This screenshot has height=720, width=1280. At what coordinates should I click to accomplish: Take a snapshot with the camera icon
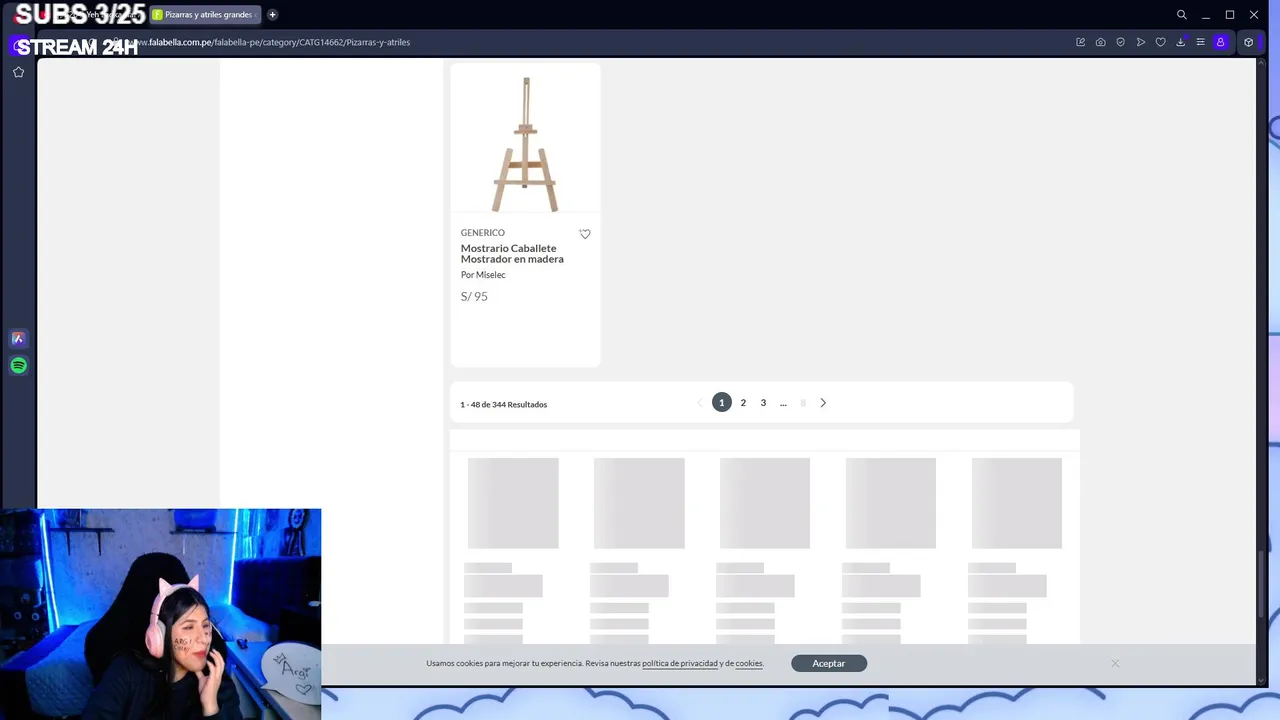[1100, 42]
